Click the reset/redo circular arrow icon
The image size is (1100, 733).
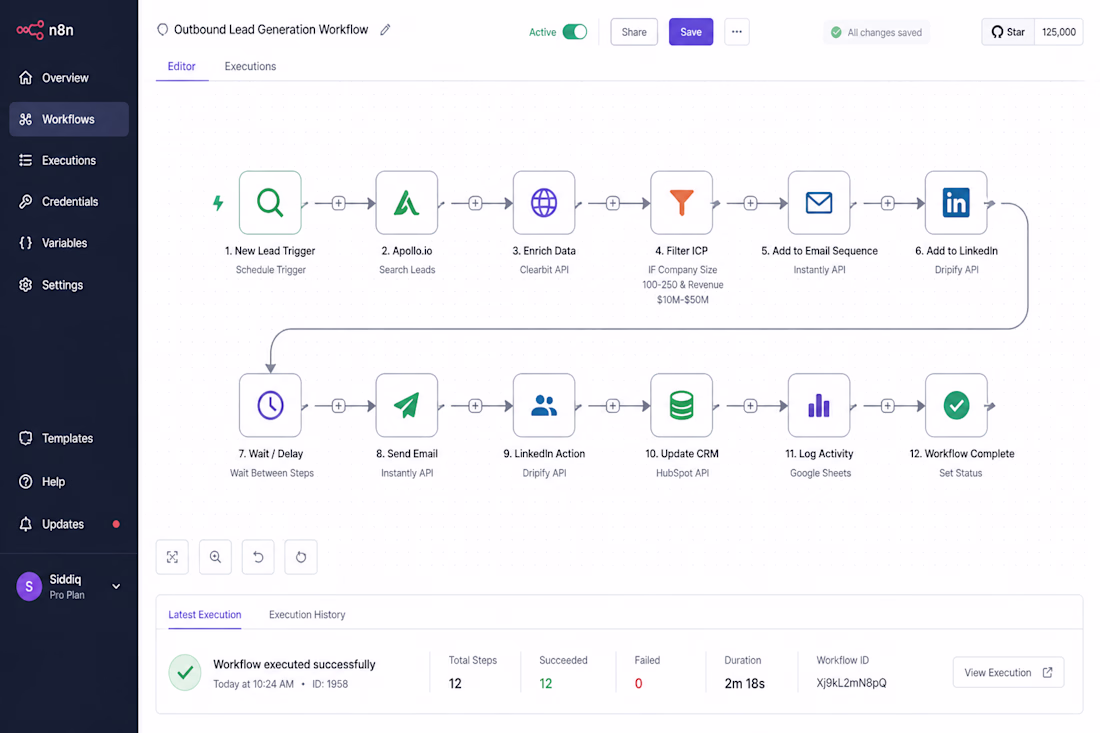(301, 557)
